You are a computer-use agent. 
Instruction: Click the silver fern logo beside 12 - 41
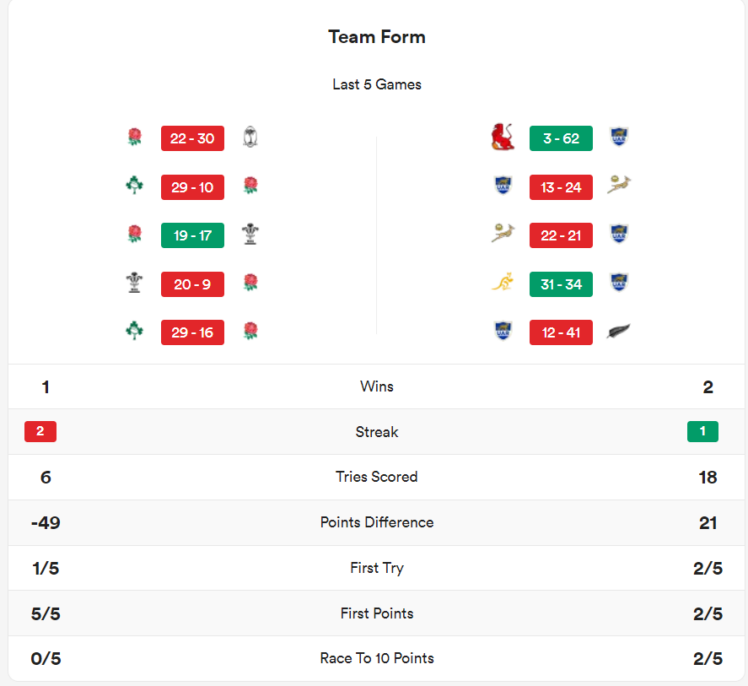tap(619, 332)
